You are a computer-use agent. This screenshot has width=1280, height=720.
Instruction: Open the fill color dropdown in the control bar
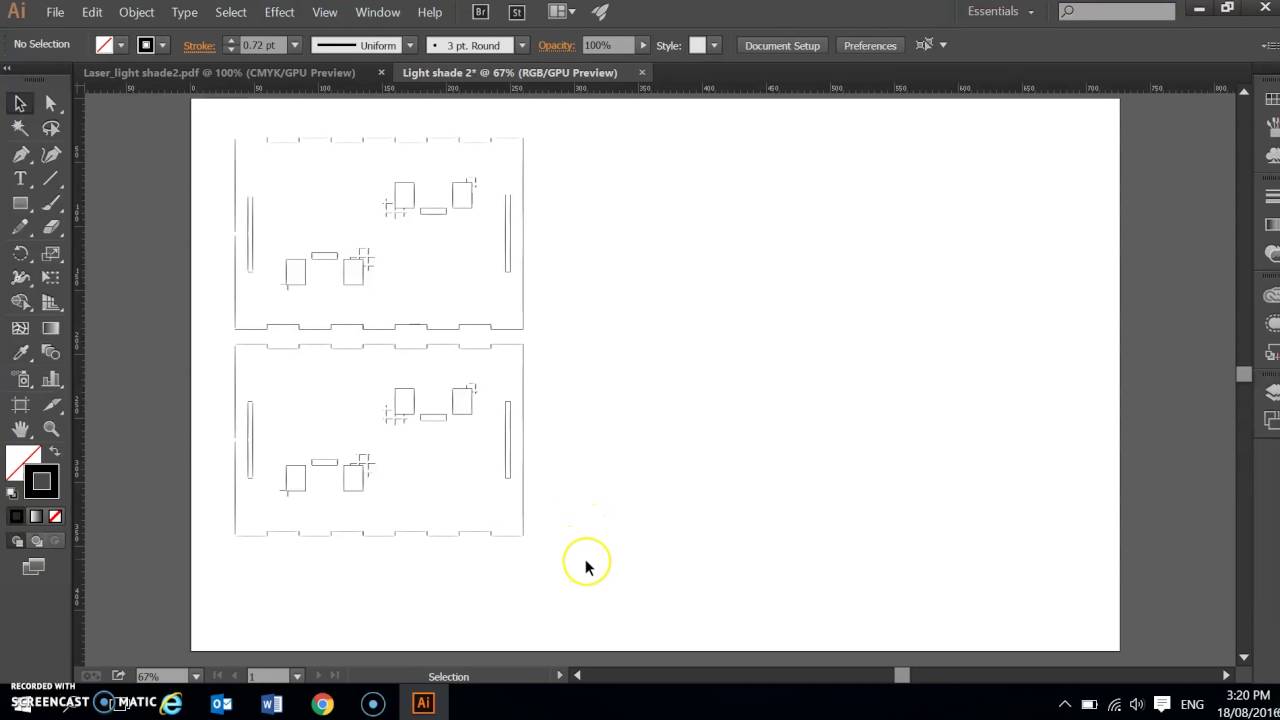(x=121, y=45)
